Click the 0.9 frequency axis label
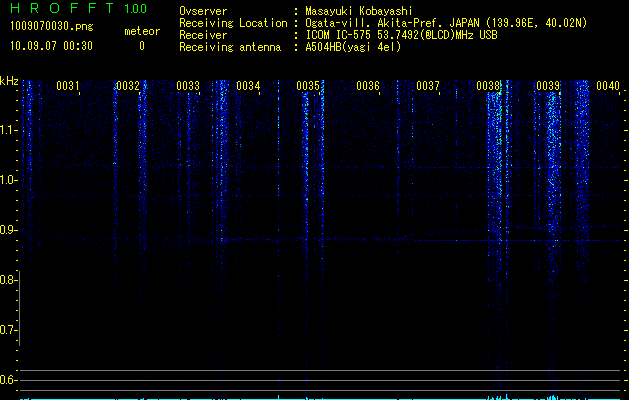Screen dimensions: 629x400 coord(8,230)
